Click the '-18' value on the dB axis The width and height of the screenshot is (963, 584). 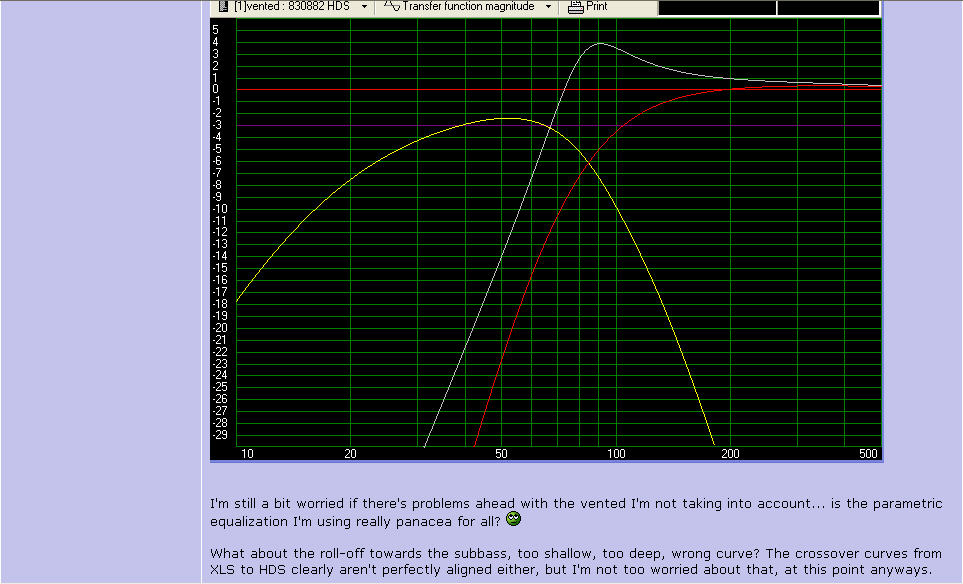(220, 303)
